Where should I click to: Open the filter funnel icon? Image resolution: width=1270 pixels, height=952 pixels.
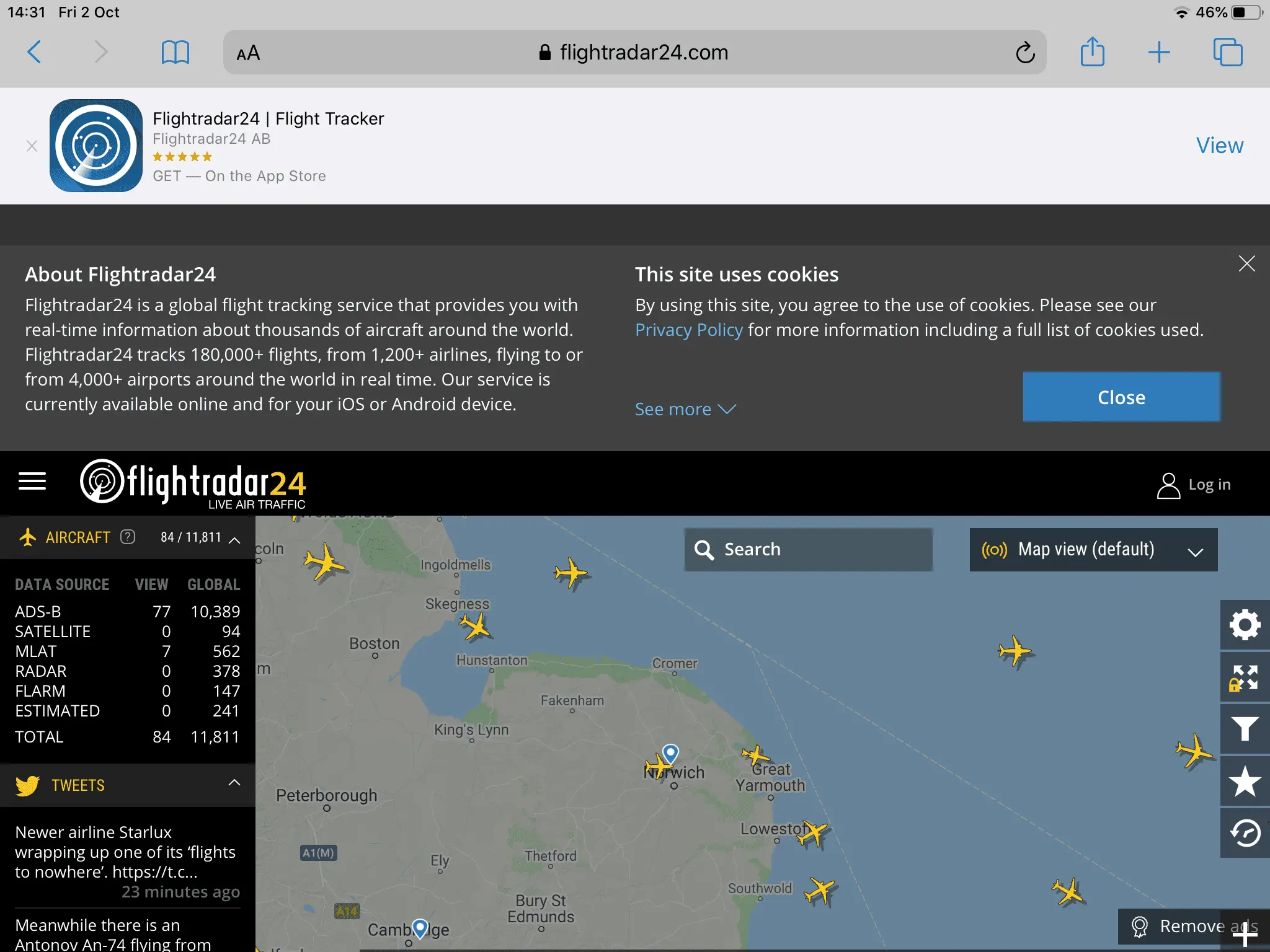click(x=1245, y=729)
